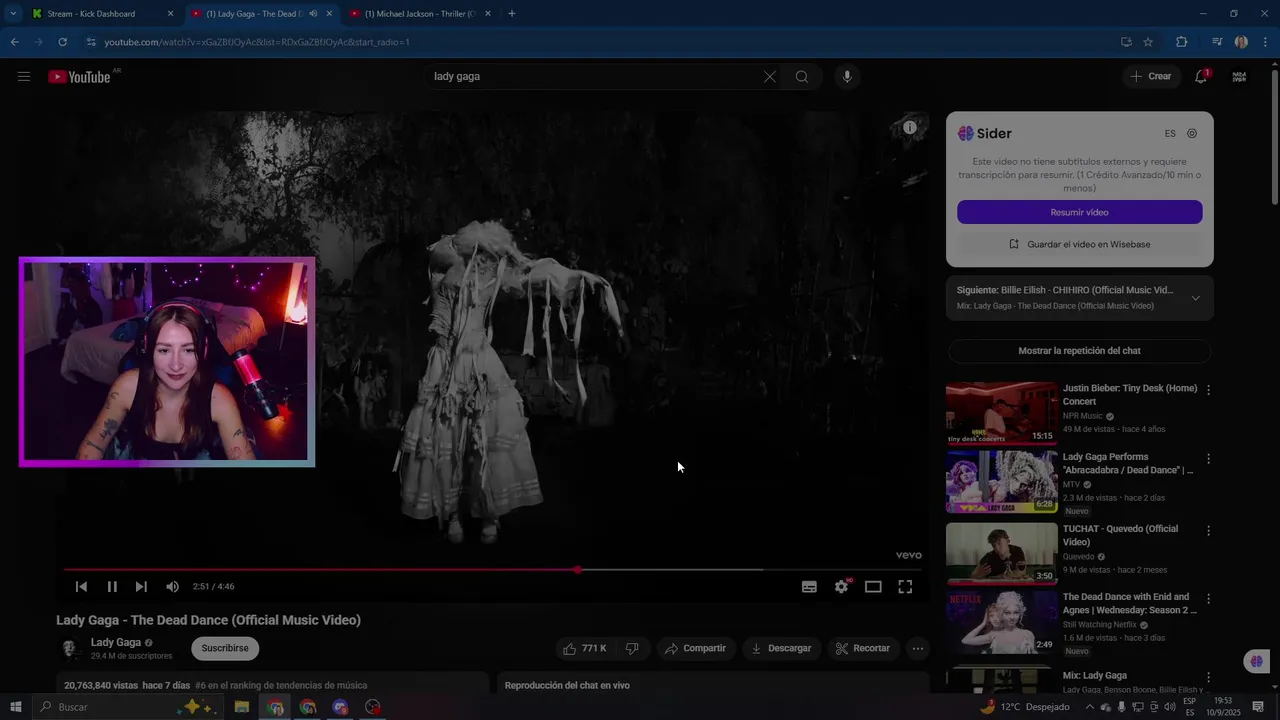Share the video via Compartir
Screen dimensions: 1280x720
coord(696,648)
